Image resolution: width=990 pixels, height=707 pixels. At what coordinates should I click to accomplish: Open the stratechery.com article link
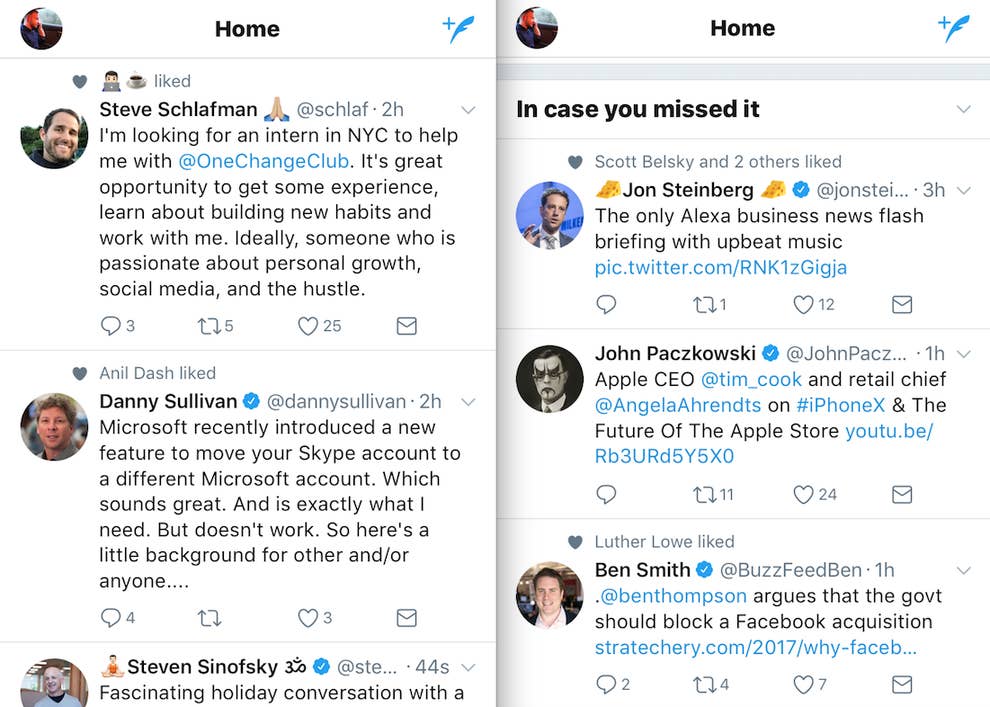coord(755,648)
